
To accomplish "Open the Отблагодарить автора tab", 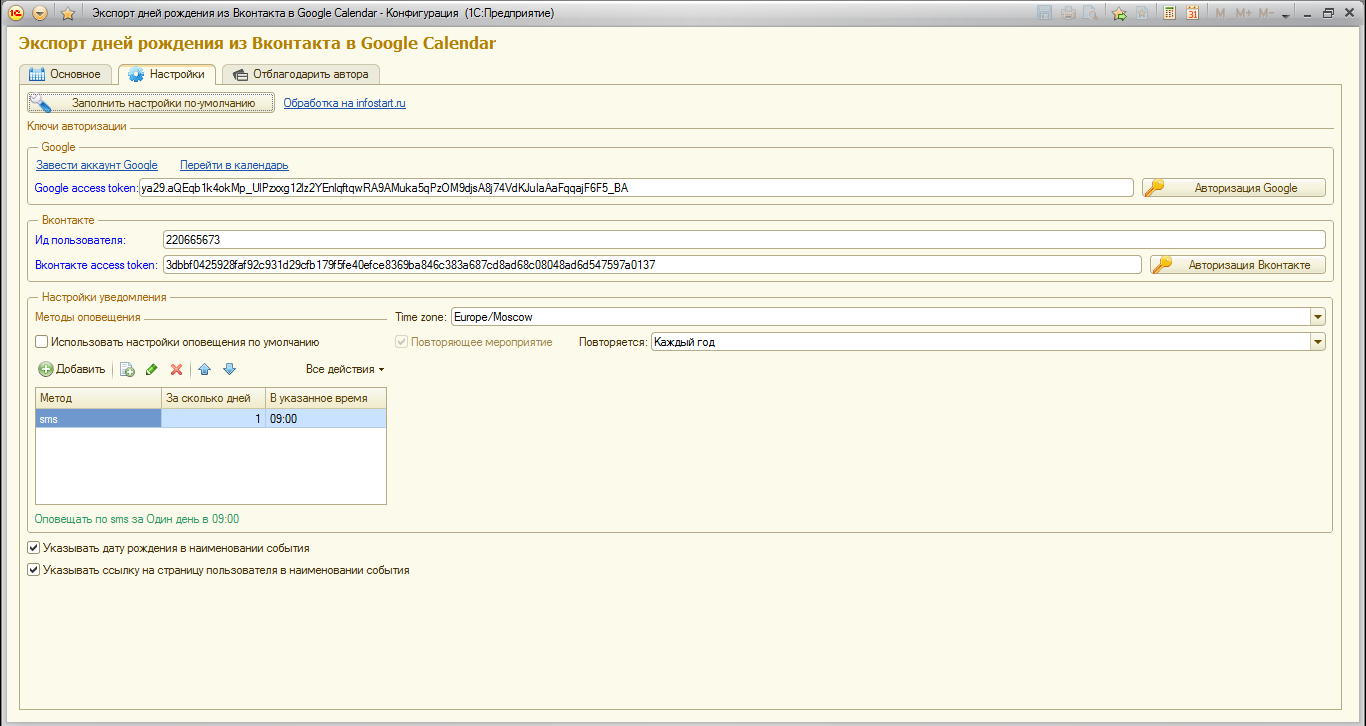I will [300, 74].
